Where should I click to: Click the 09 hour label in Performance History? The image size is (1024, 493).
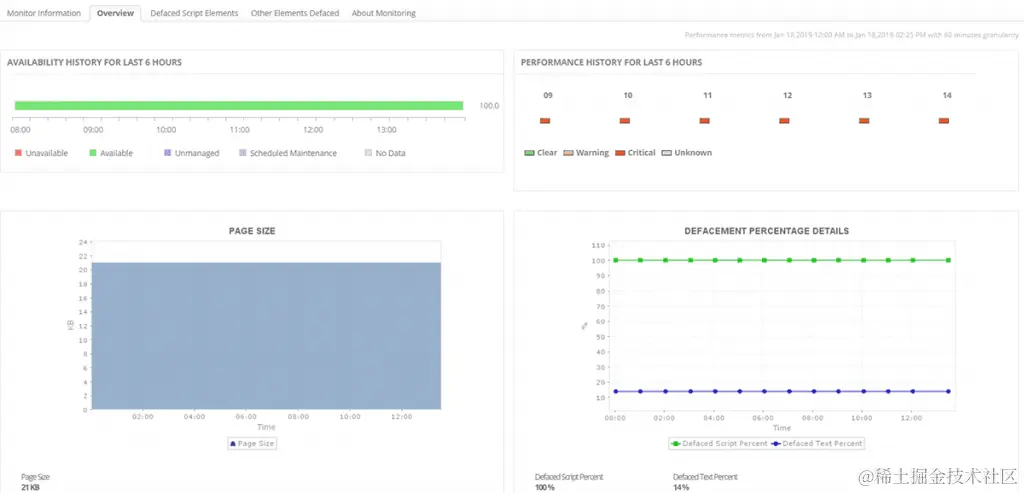[x=548, y=95]
